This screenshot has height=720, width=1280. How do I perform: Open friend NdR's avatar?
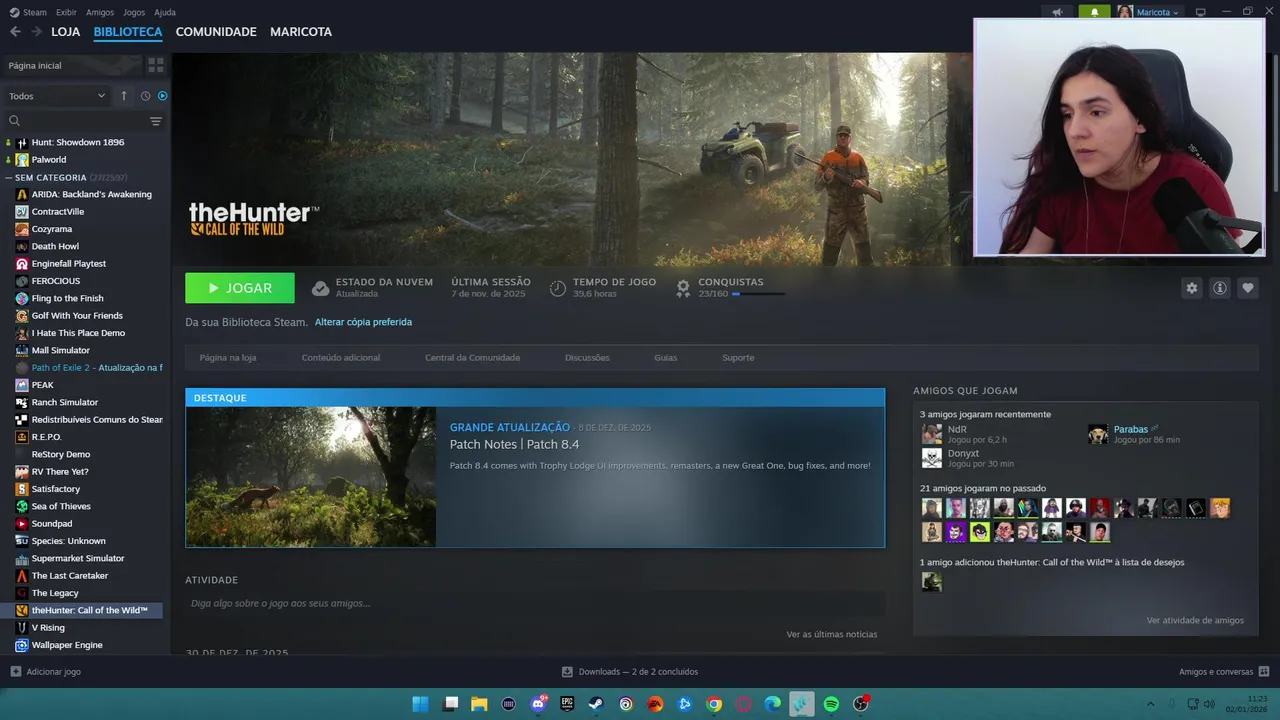(932, 434)
